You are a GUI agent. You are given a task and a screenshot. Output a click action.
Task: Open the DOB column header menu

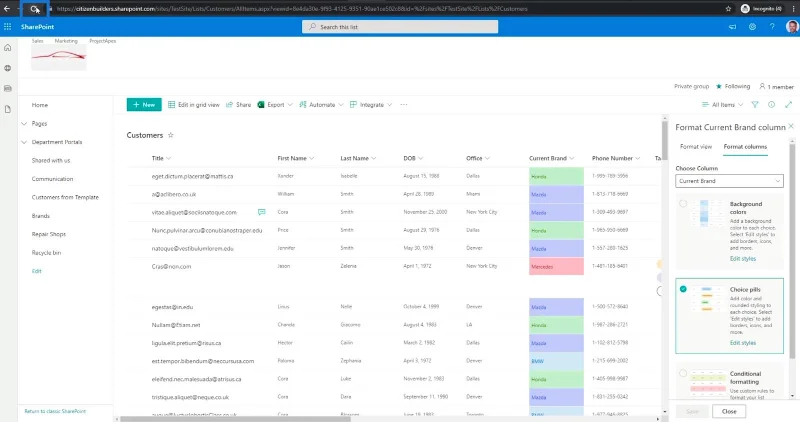(x=413, y=158)
